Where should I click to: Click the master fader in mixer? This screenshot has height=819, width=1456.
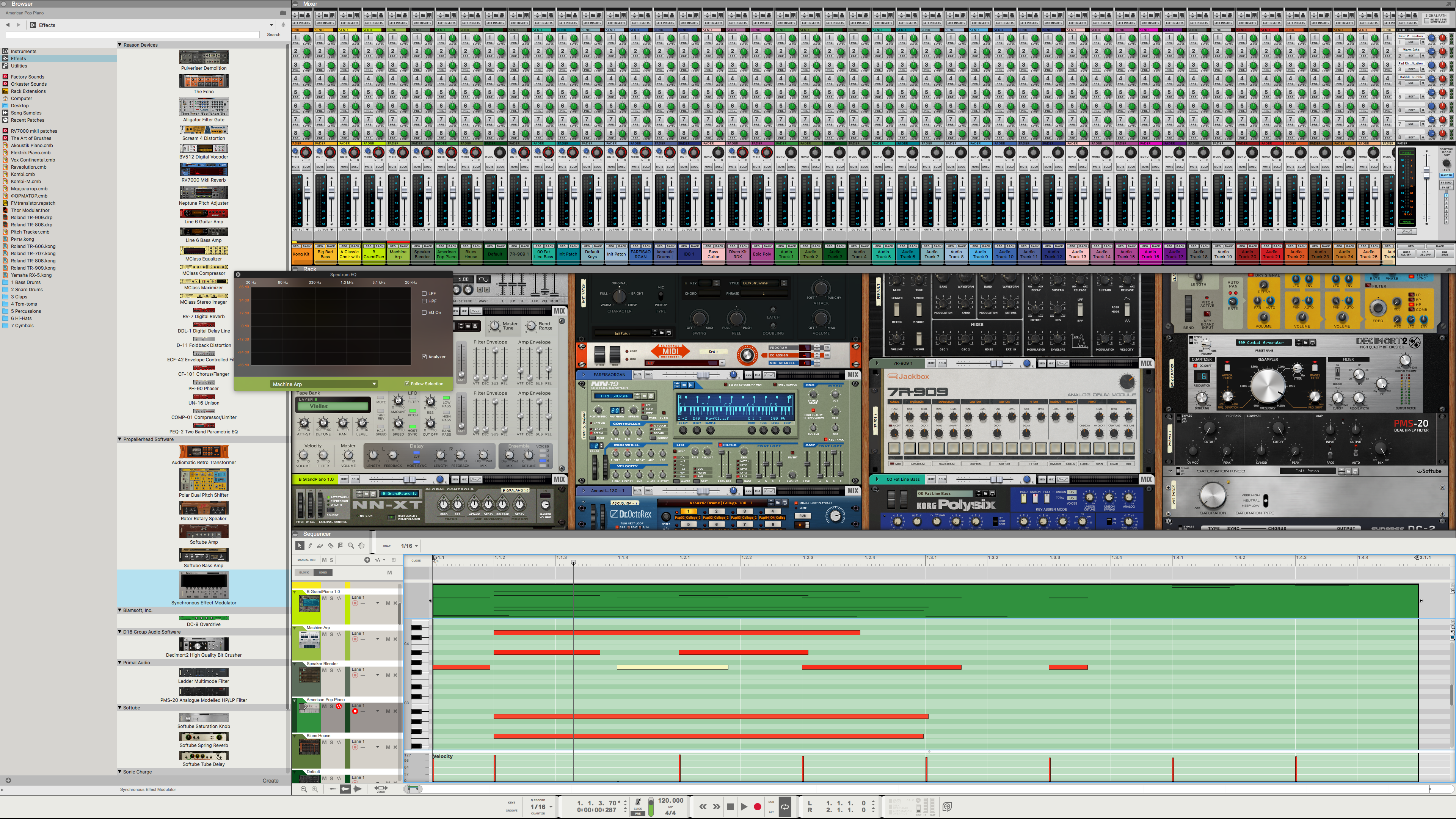click(1426, 173)
